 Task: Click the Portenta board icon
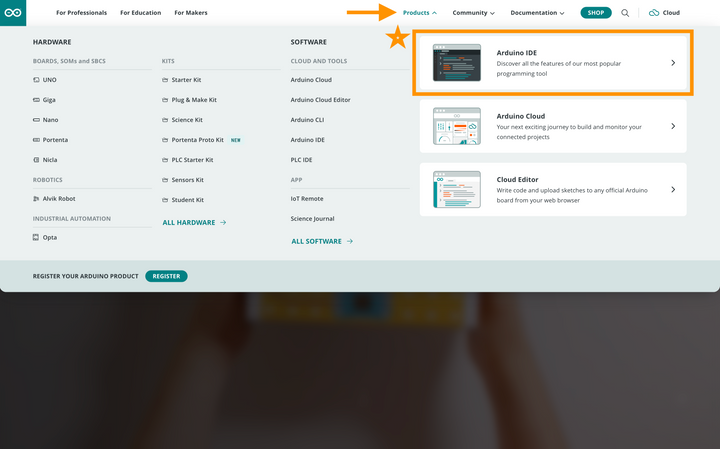coord(36,140)
